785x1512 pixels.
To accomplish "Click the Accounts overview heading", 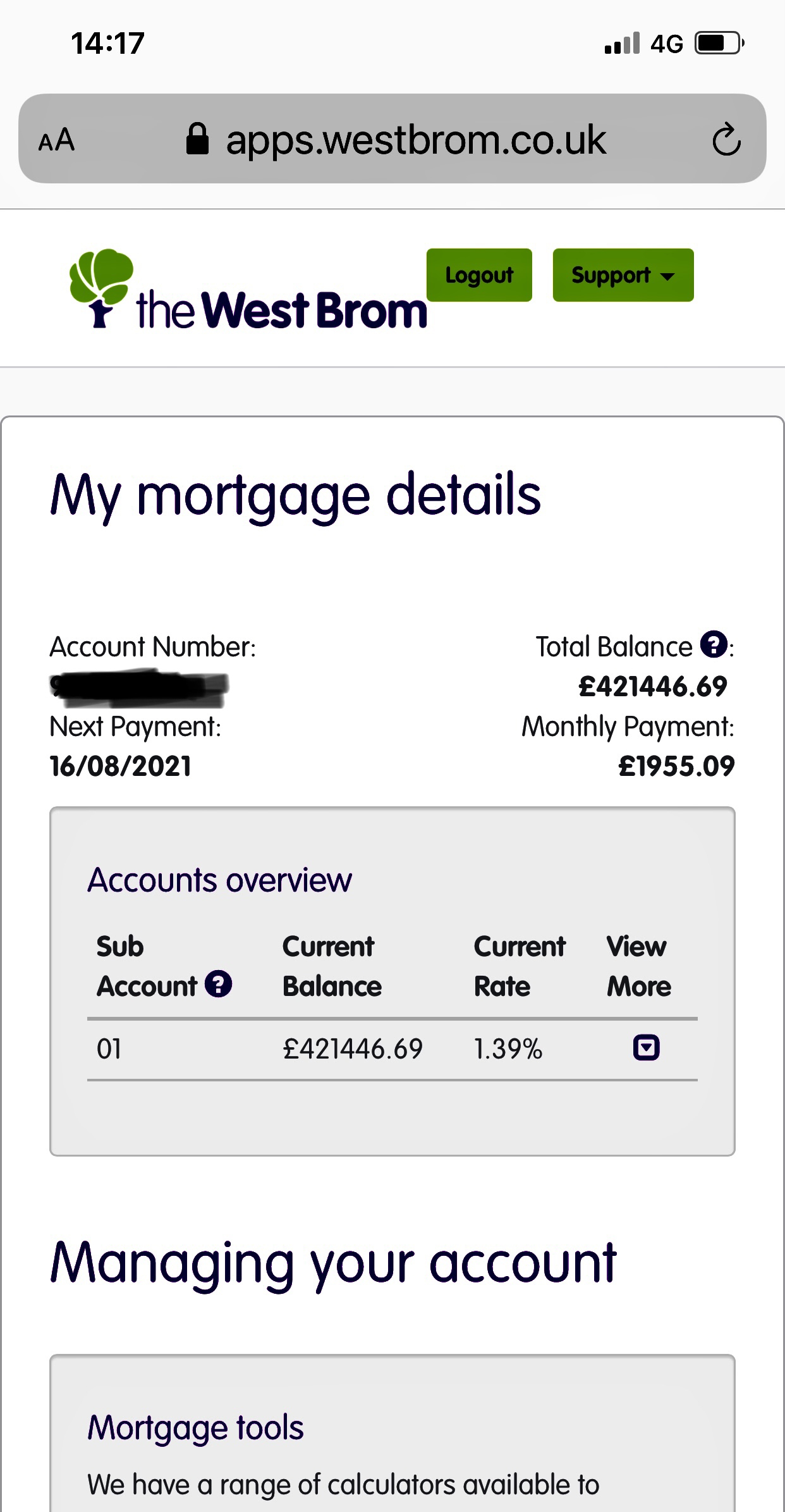I will point(219,880).
